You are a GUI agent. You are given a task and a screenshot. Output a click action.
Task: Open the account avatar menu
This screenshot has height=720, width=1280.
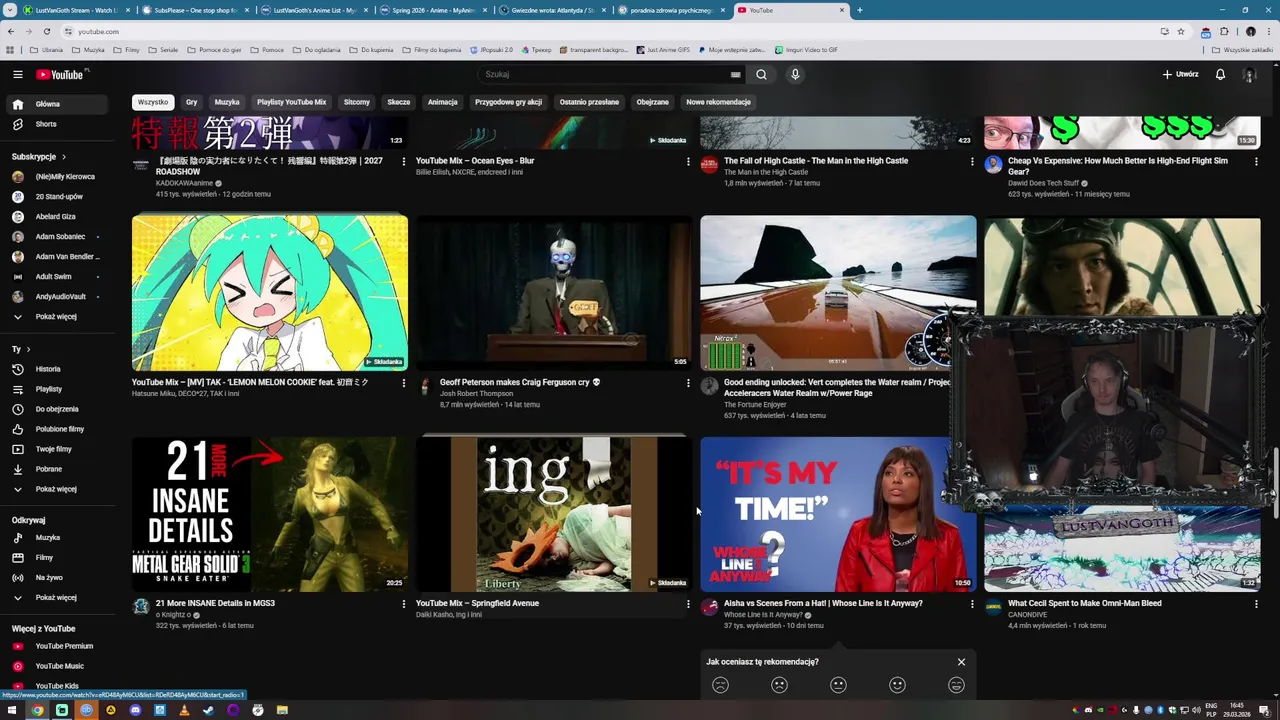(x=1249, y=74)
